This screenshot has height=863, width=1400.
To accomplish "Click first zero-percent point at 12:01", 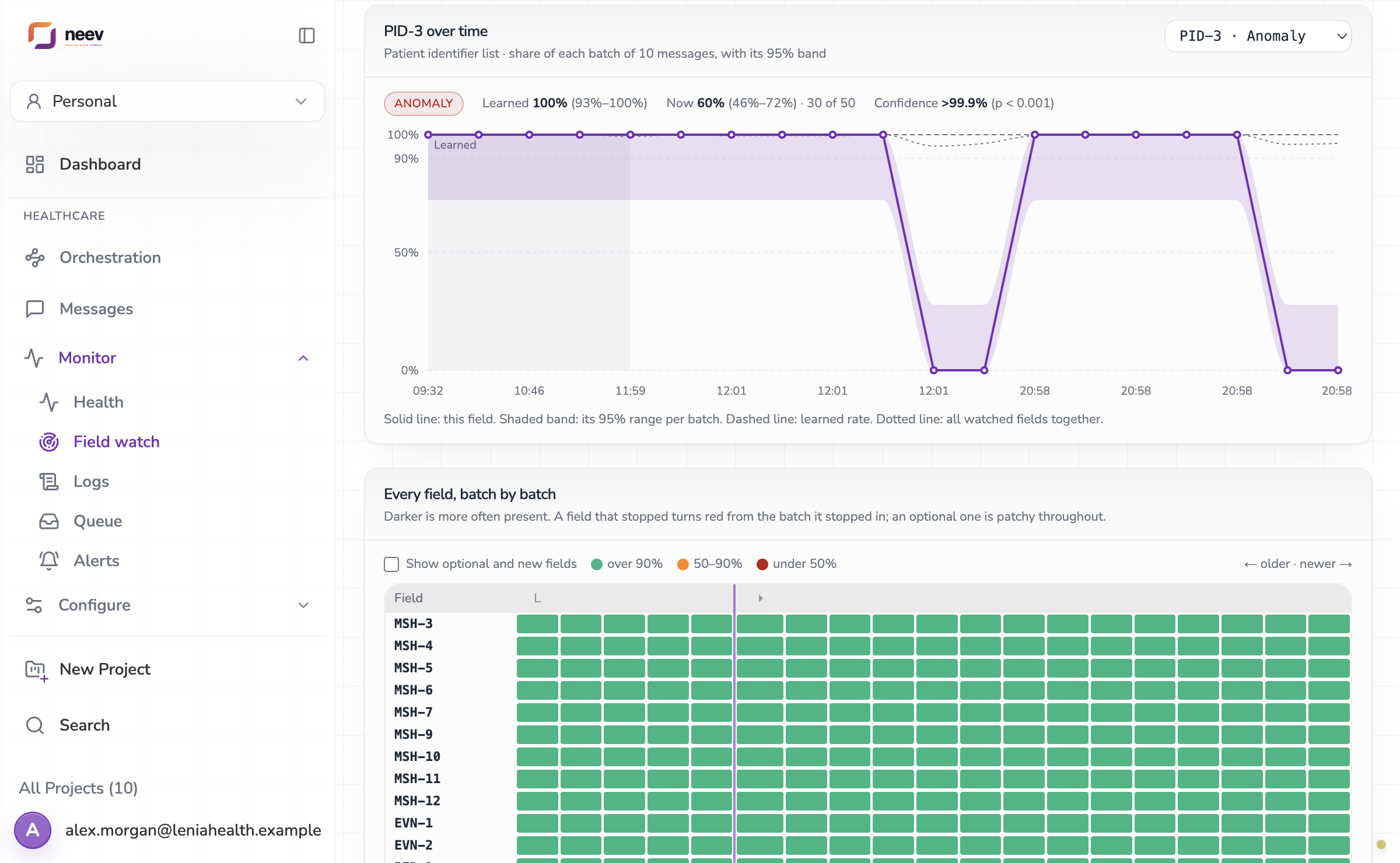I will (x=933, y=370).
